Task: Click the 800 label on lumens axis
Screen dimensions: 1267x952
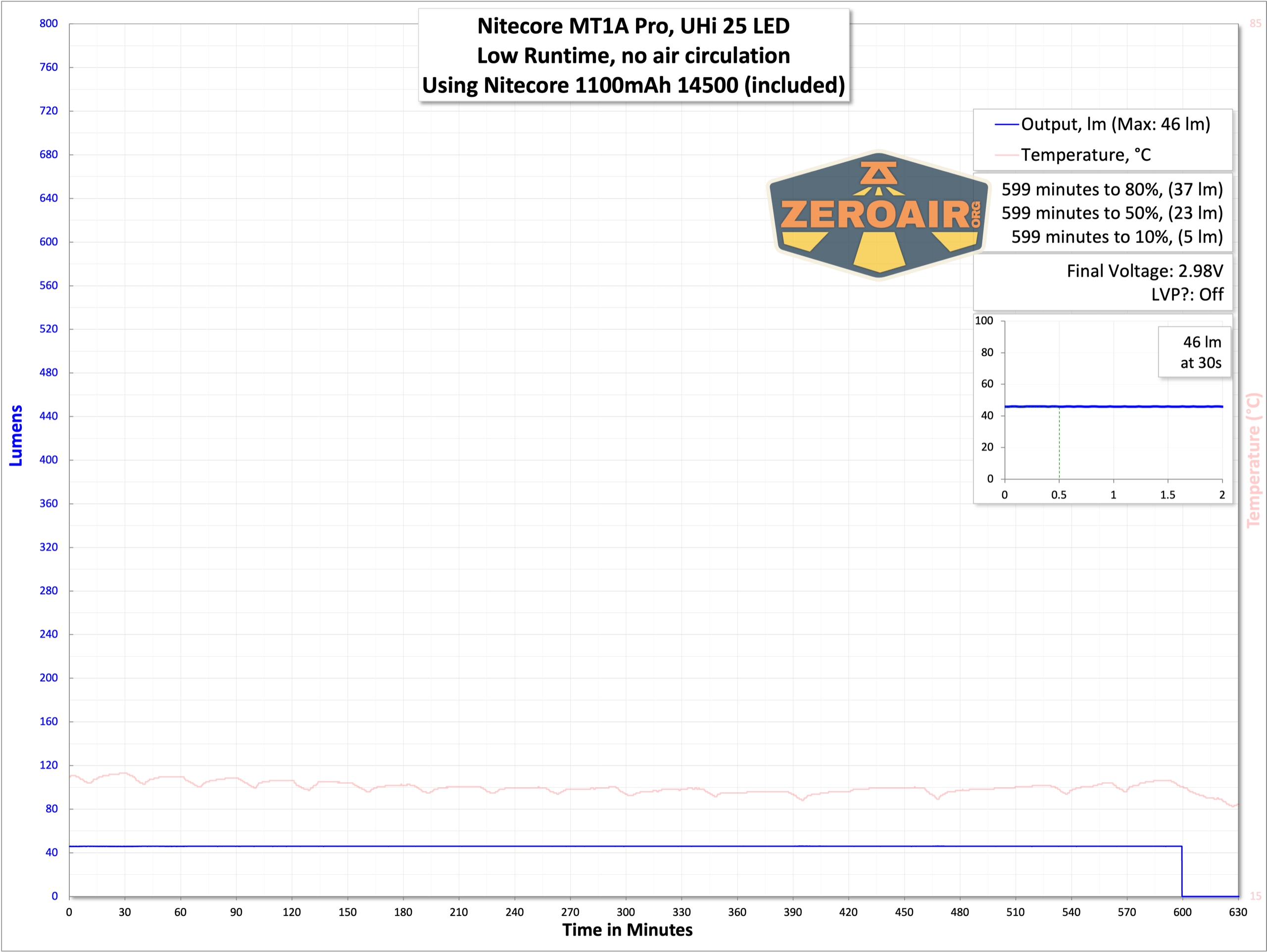Action: (49, 23)
